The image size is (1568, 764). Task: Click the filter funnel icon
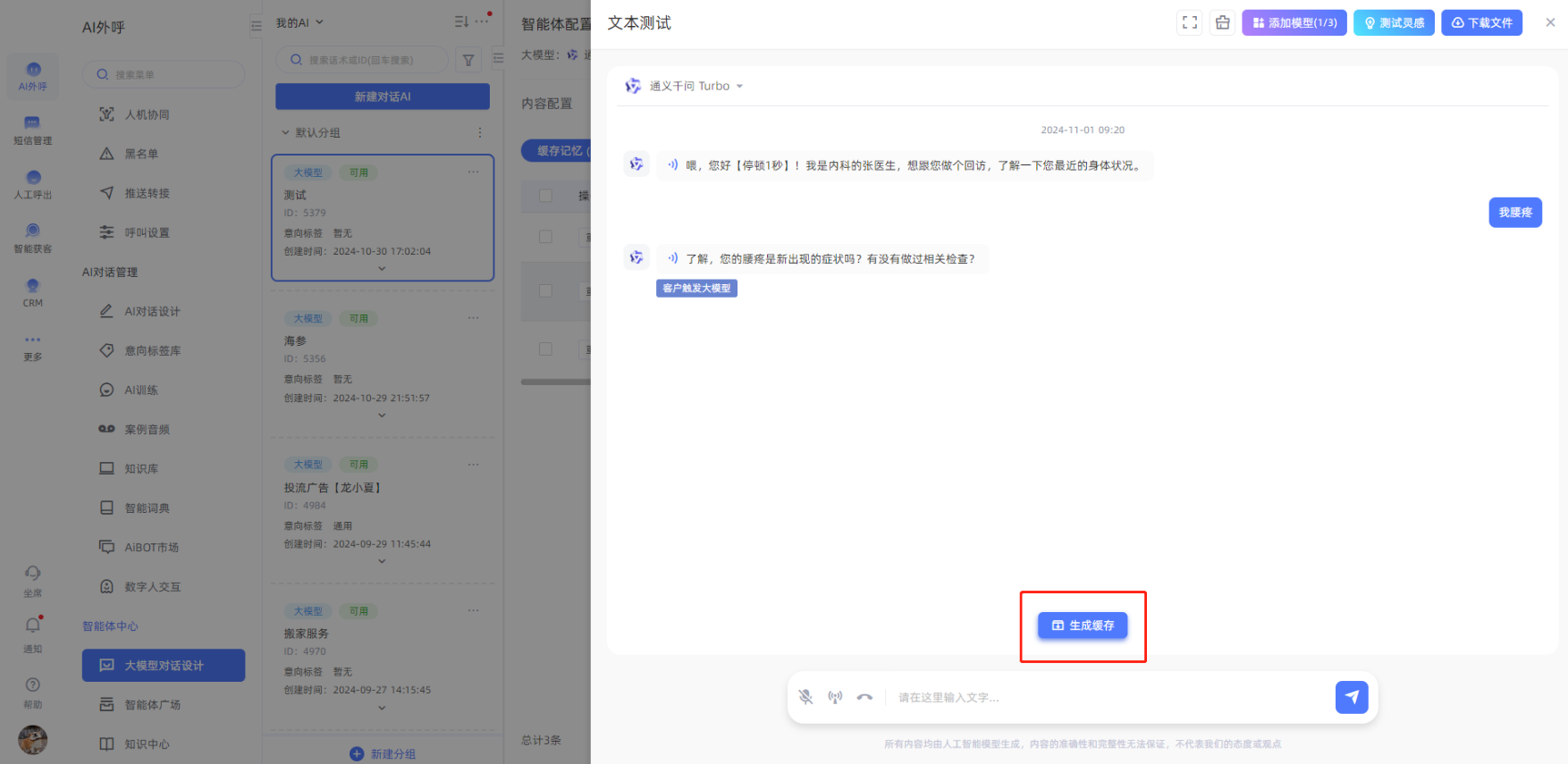[x=468, y=61]
